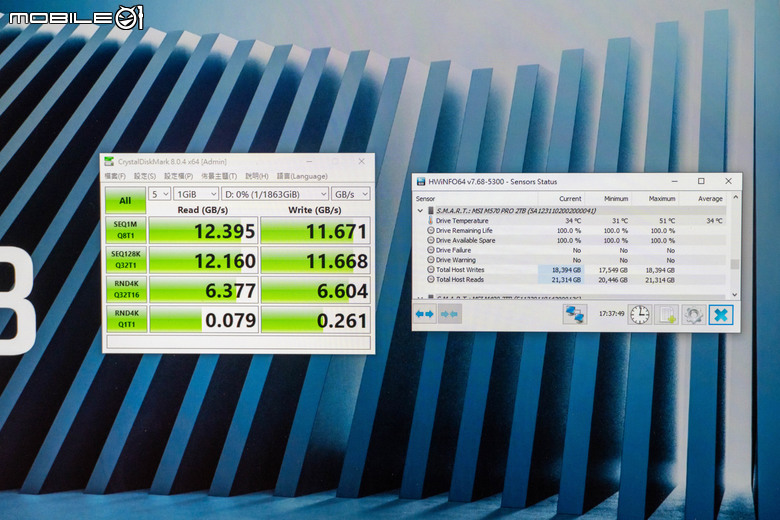This screenshot has width=780, height=520.
Task: Open the test size dropdown showing 1GiB
Action: click(196, 194)
